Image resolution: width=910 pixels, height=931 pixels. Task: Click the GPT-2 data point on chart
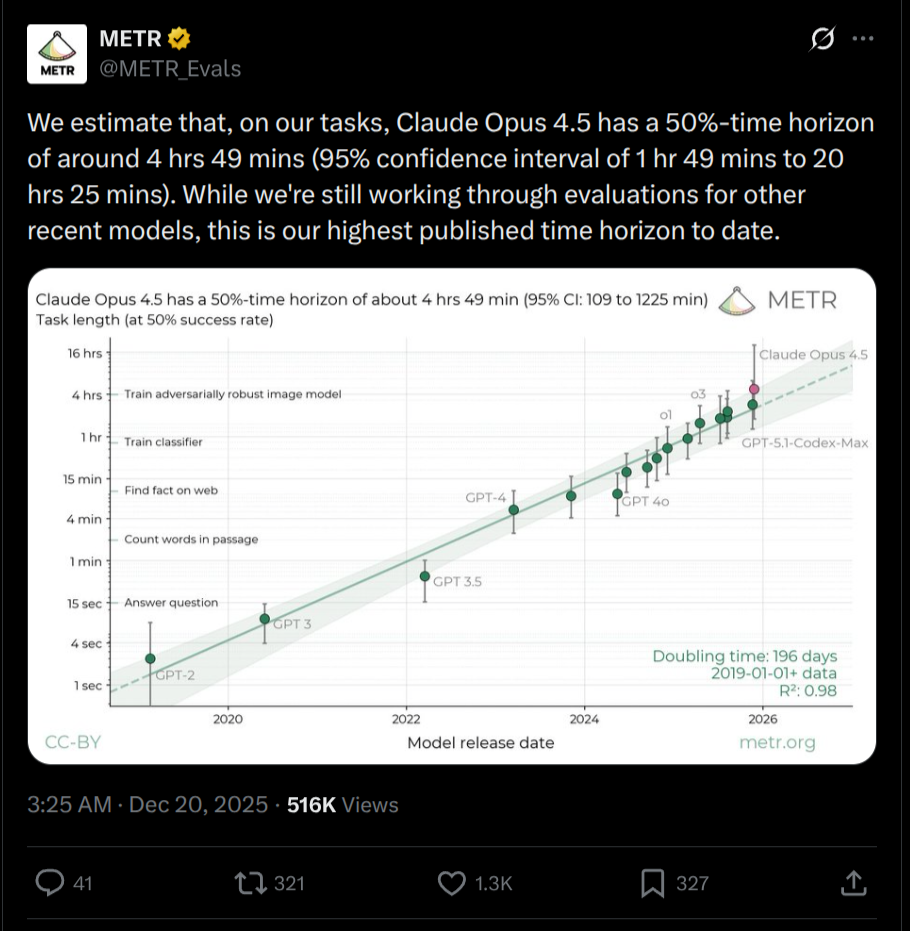150,658
